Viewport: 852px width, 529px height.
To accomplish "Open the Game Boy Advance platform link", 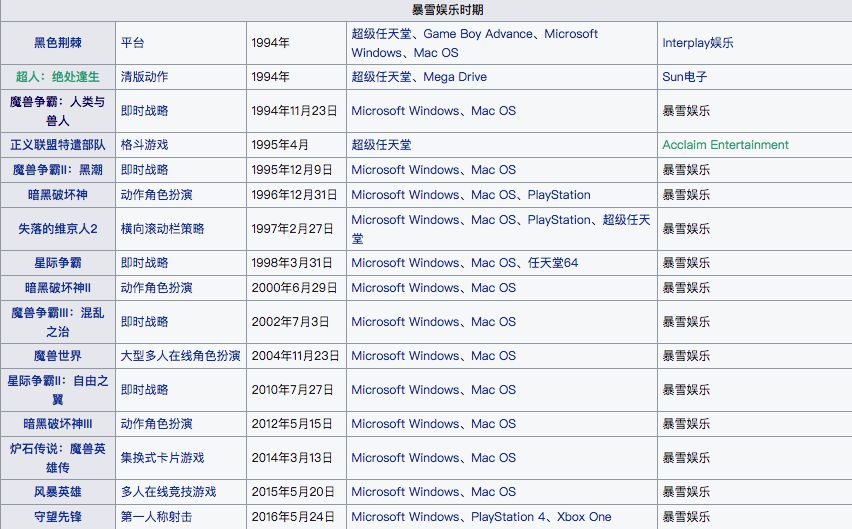I will tap(478, 34).
